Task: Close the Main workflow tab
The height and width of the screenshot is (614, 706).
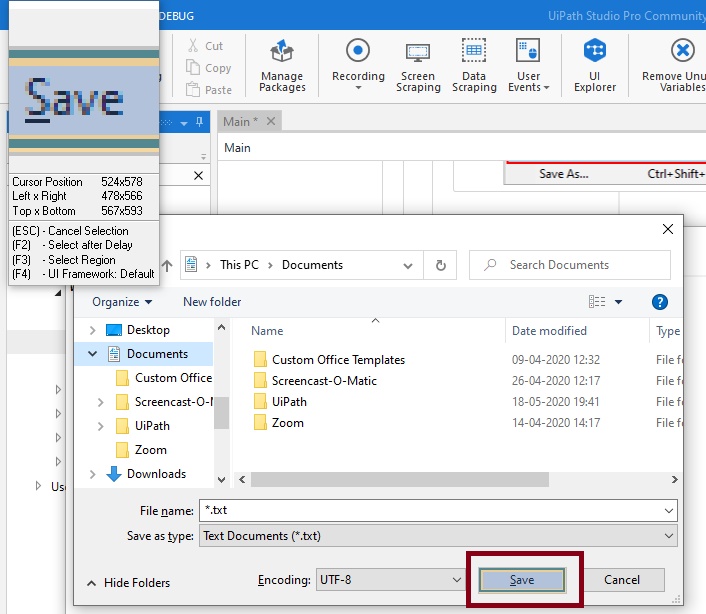Action: pos(271,121)
